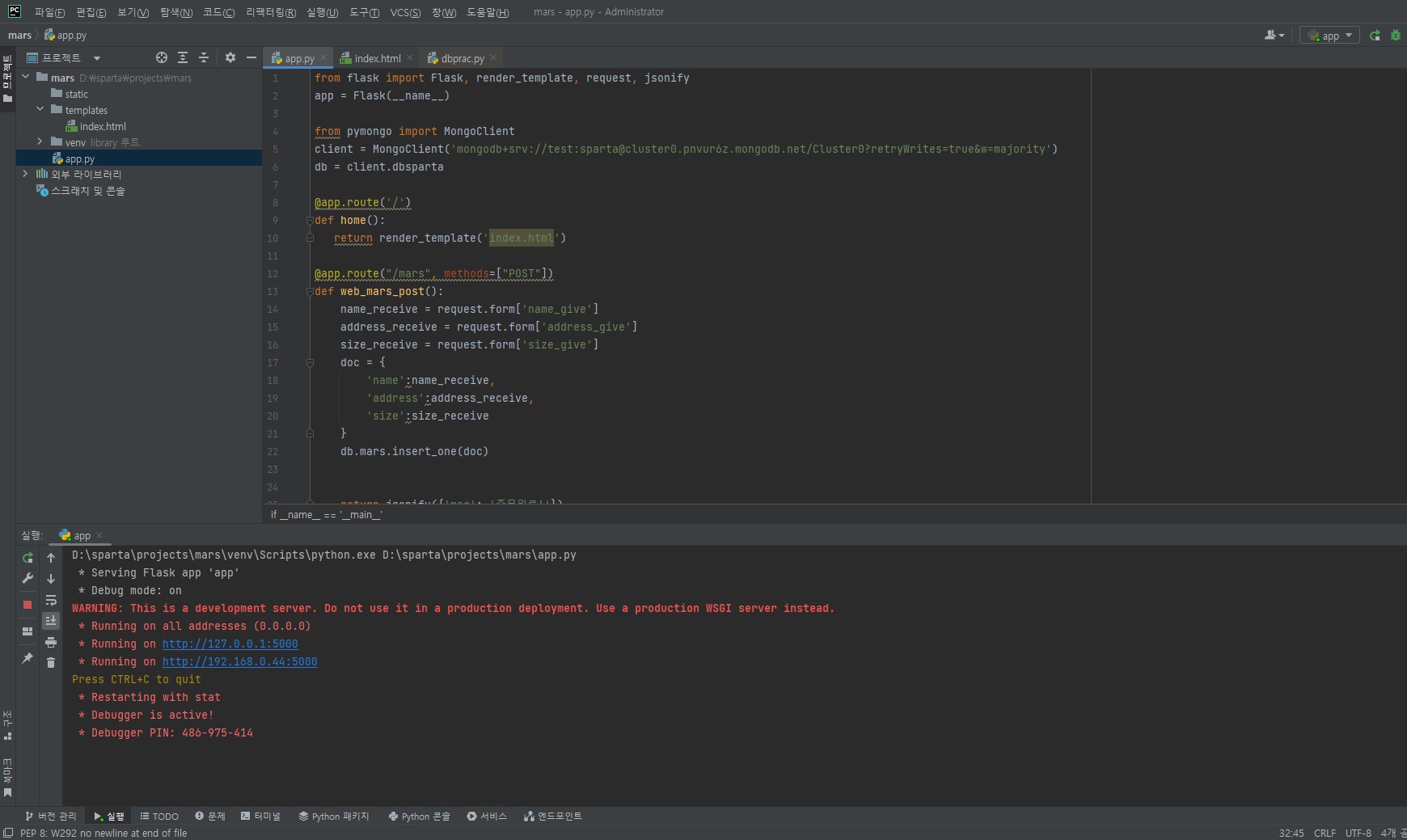This screenshot has height=840, width=1407.
Task: Click the up arrow in run console toolbar
Action: [x=51, y=558]
